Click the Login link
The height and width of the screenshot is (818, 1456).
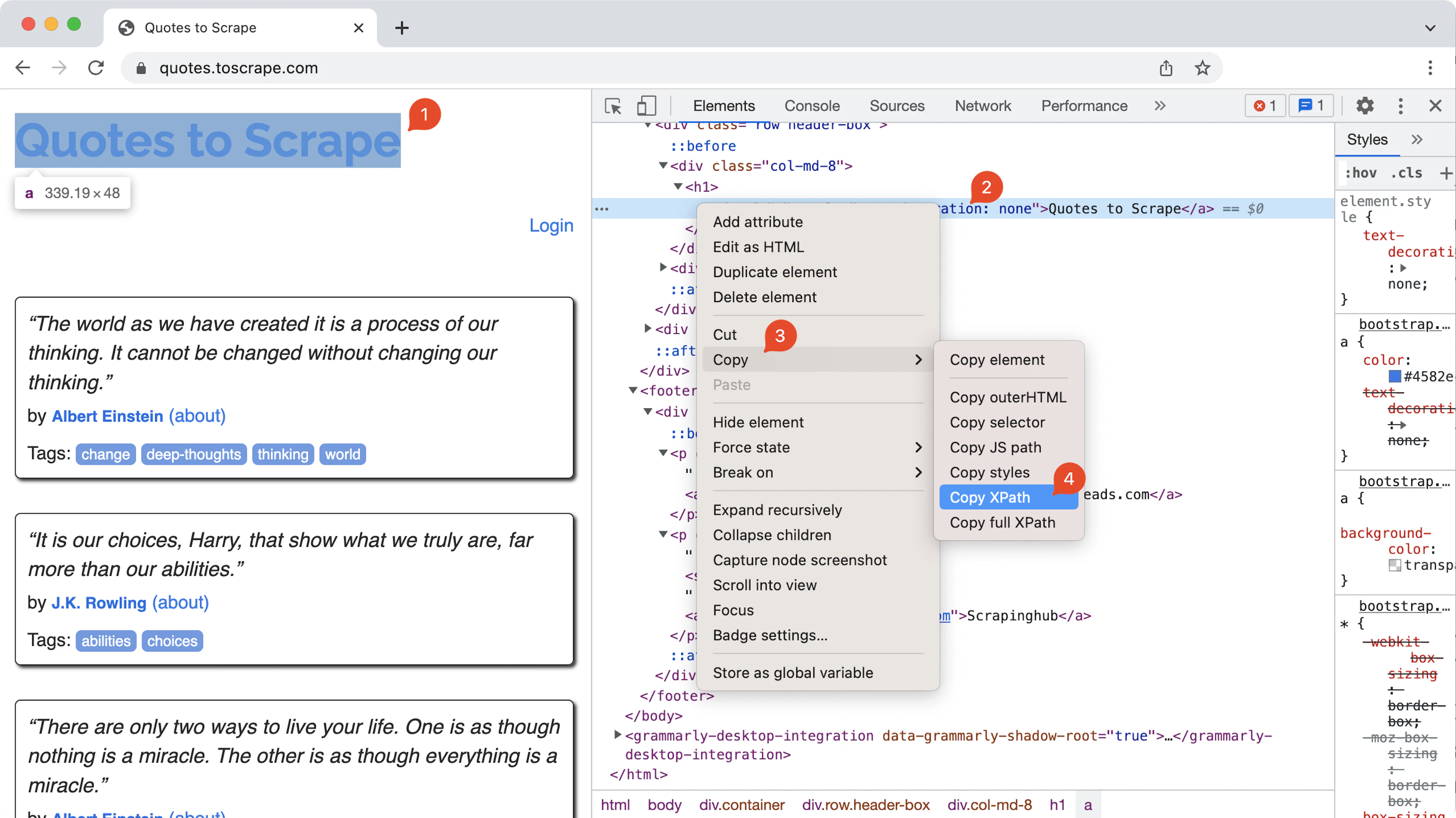[x=551, y=226]
